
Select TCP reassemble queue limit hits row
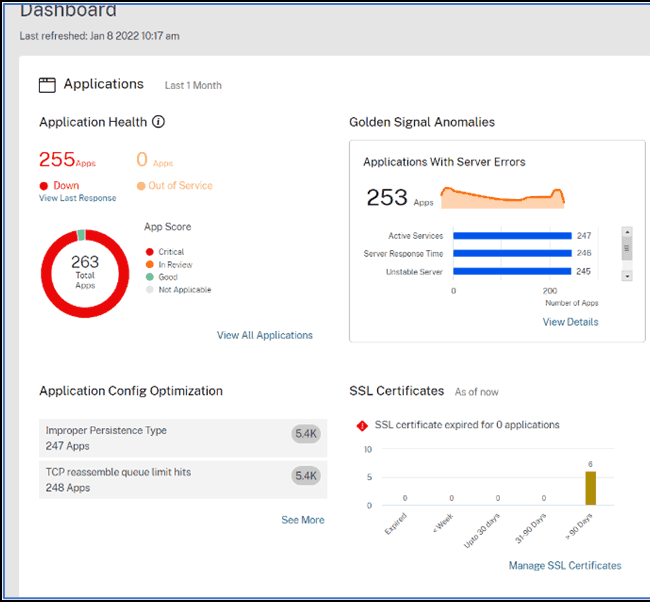183,480
